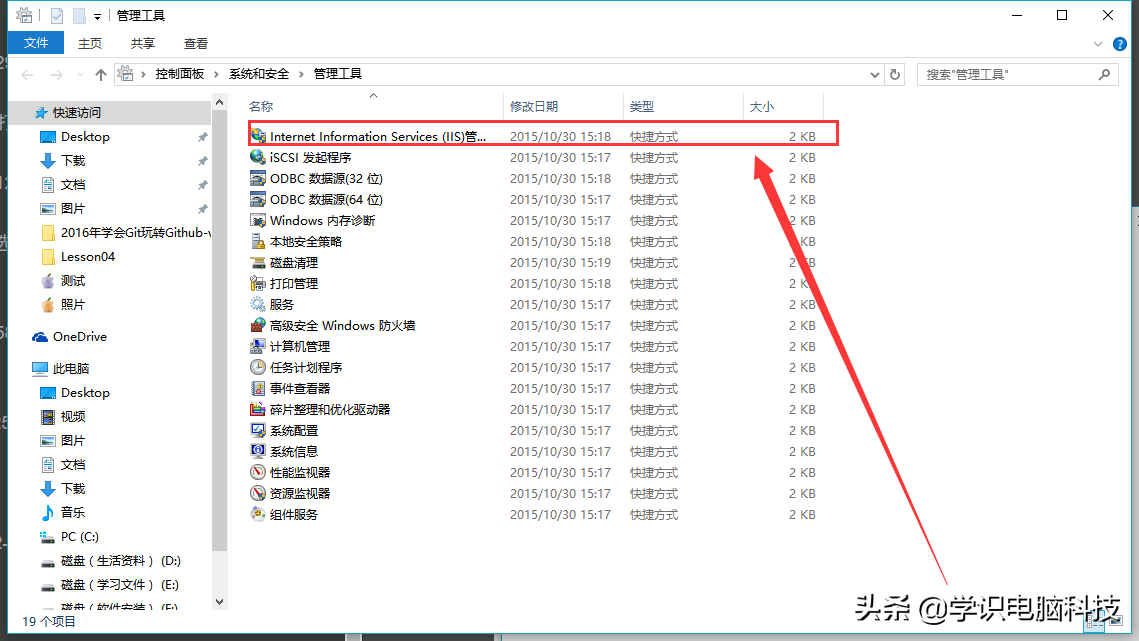Open the 文件 menu tab
This screenshot has height=641, width=1139.
[x=36, y=43]
